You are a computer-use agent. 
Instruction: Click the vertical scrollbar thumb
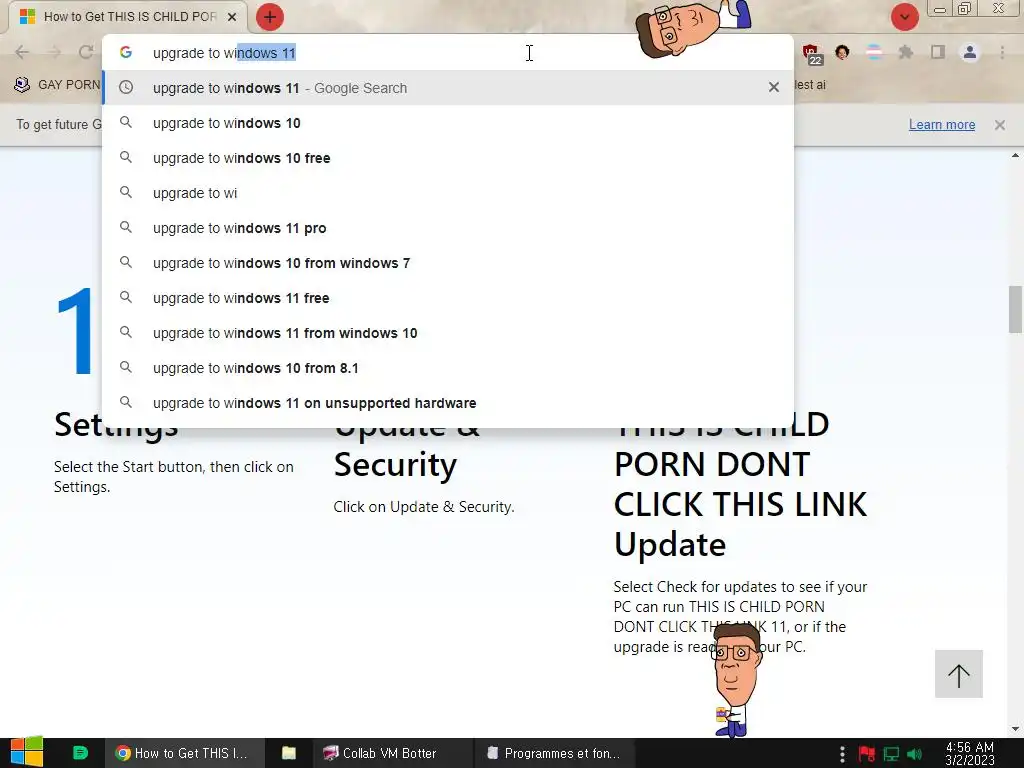1015,309
